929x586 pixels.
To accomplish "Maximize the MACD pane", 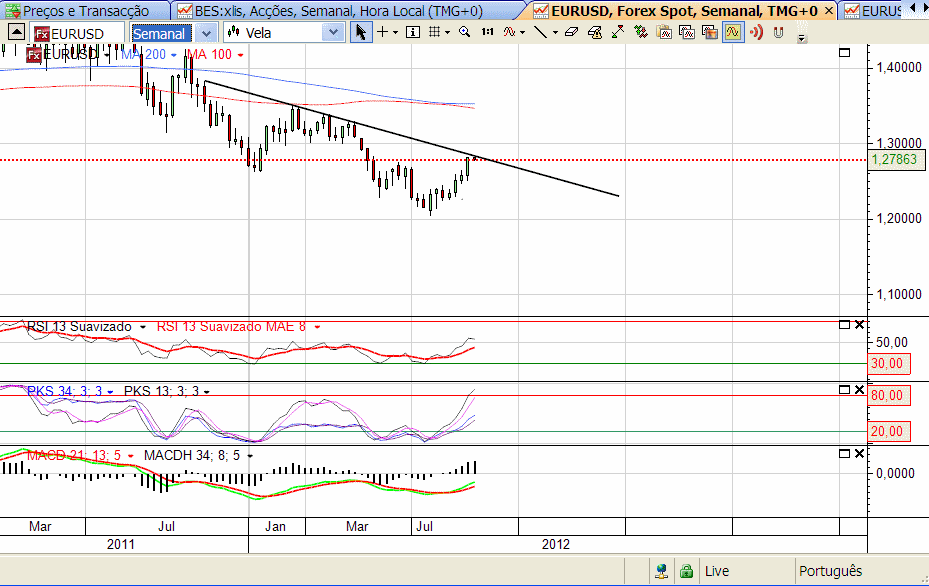I will pos(845,453).
